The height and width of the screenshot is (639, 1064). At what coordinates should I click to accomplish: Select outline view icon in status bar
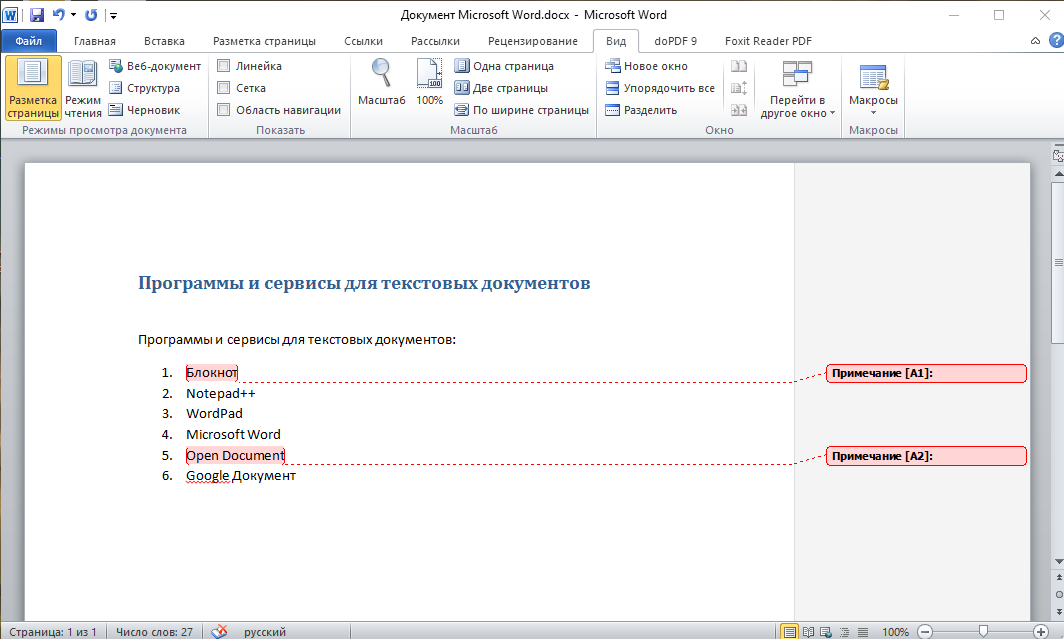coord(844,632)
